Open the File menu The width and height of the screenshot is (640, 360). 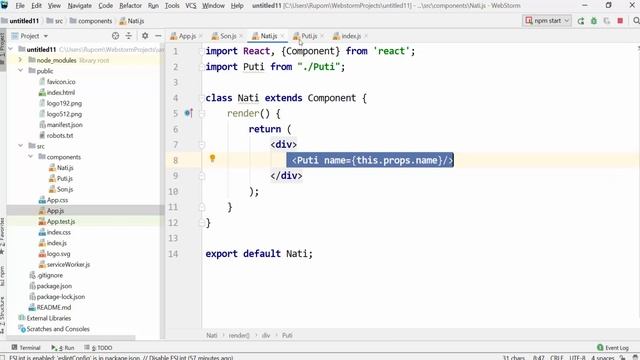click(20, 6)
